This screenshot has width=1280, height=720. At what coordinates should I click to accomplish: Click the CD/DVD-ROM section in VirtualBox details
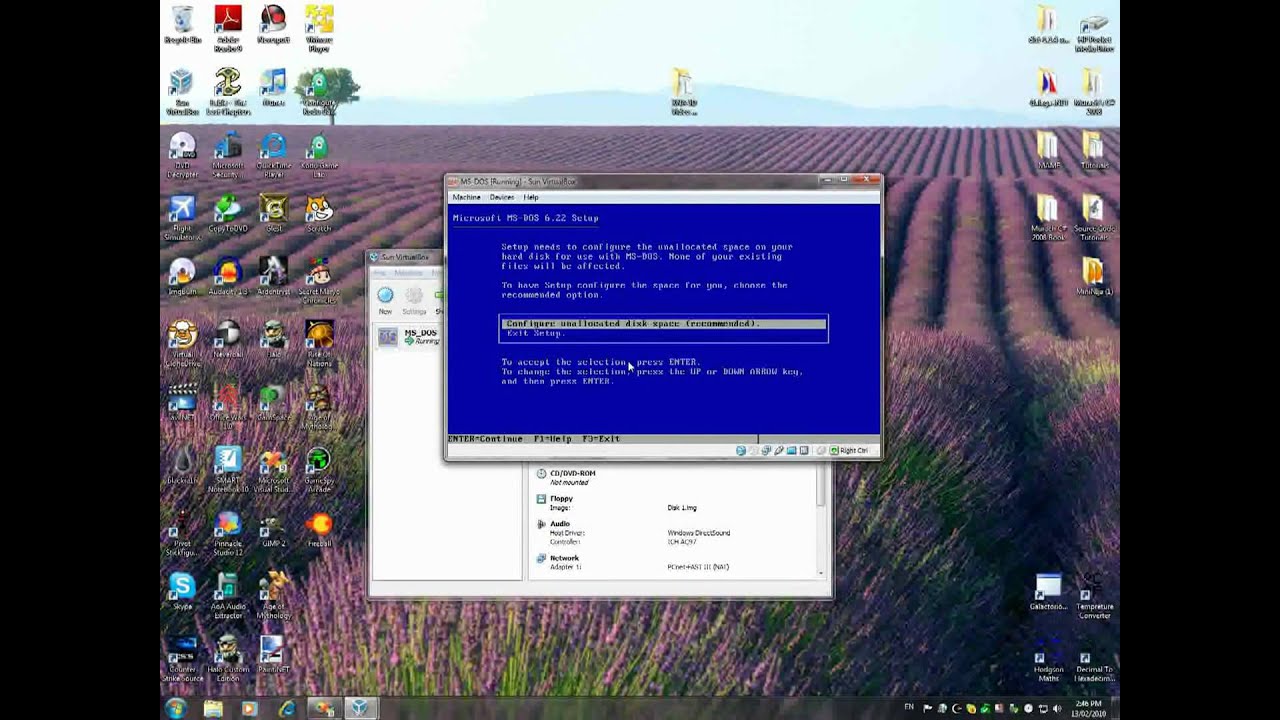pyautogui.click(x=572, y=473)
